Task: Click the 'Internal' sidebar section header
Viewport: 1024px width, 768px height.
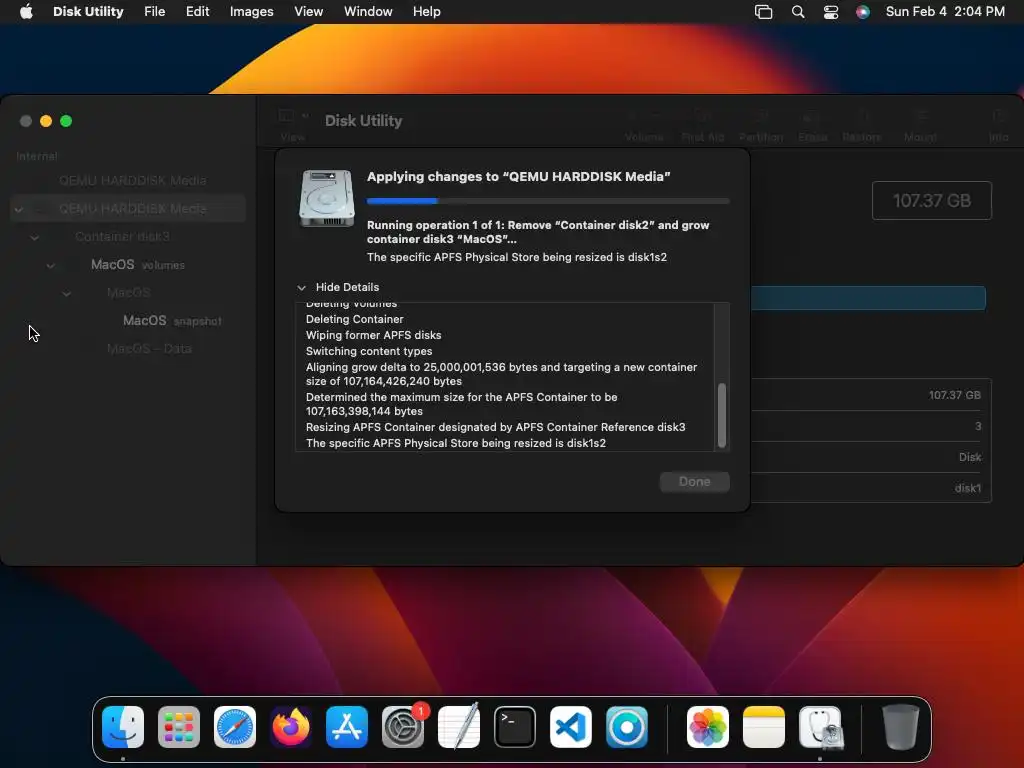Action: coord(37,156)
